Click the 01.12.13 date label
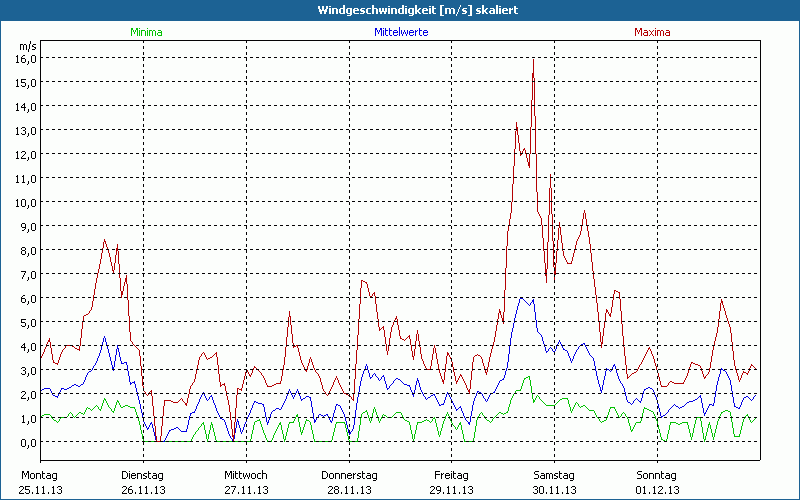 [x=658, y=490]
